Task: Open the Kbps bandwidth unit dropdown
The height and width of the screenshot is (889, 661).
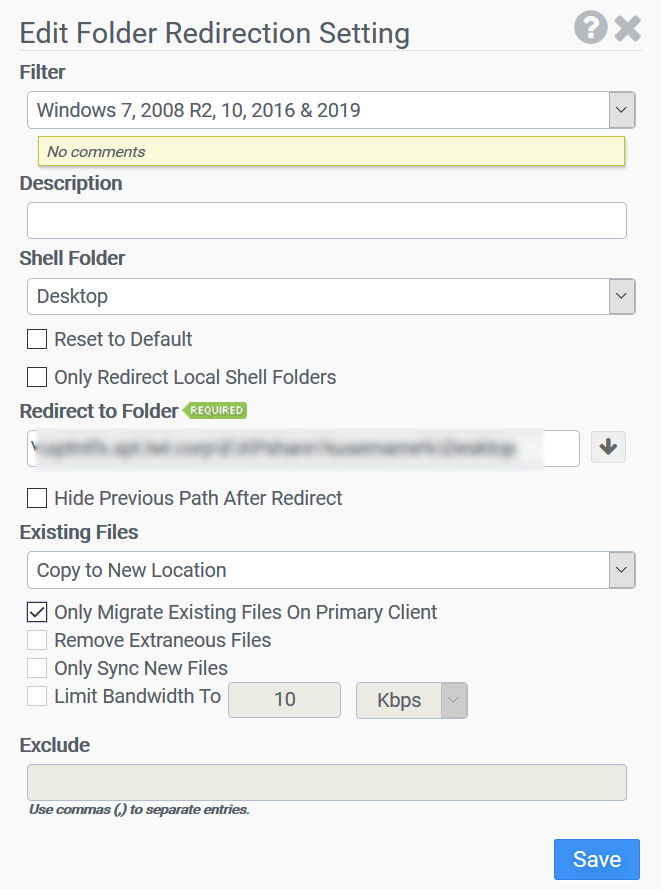Action: [412, 700]
